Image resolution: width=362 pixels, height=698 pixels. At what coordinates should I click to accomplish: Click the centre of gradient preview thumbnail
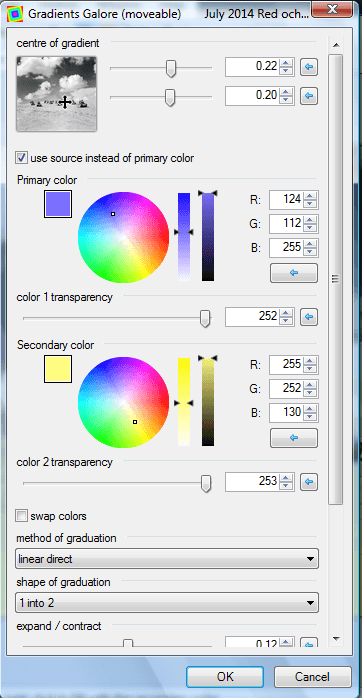click(x=56, y=94)
